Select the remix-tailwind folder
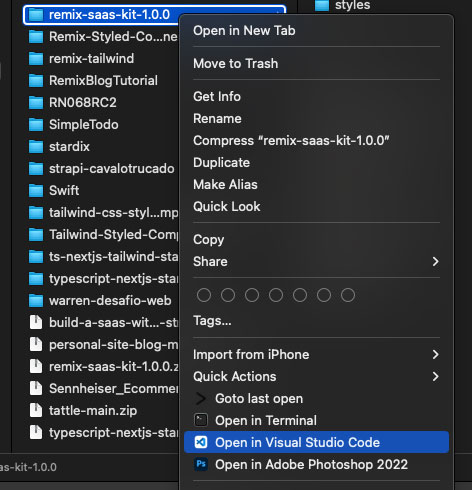 [82, 59]
